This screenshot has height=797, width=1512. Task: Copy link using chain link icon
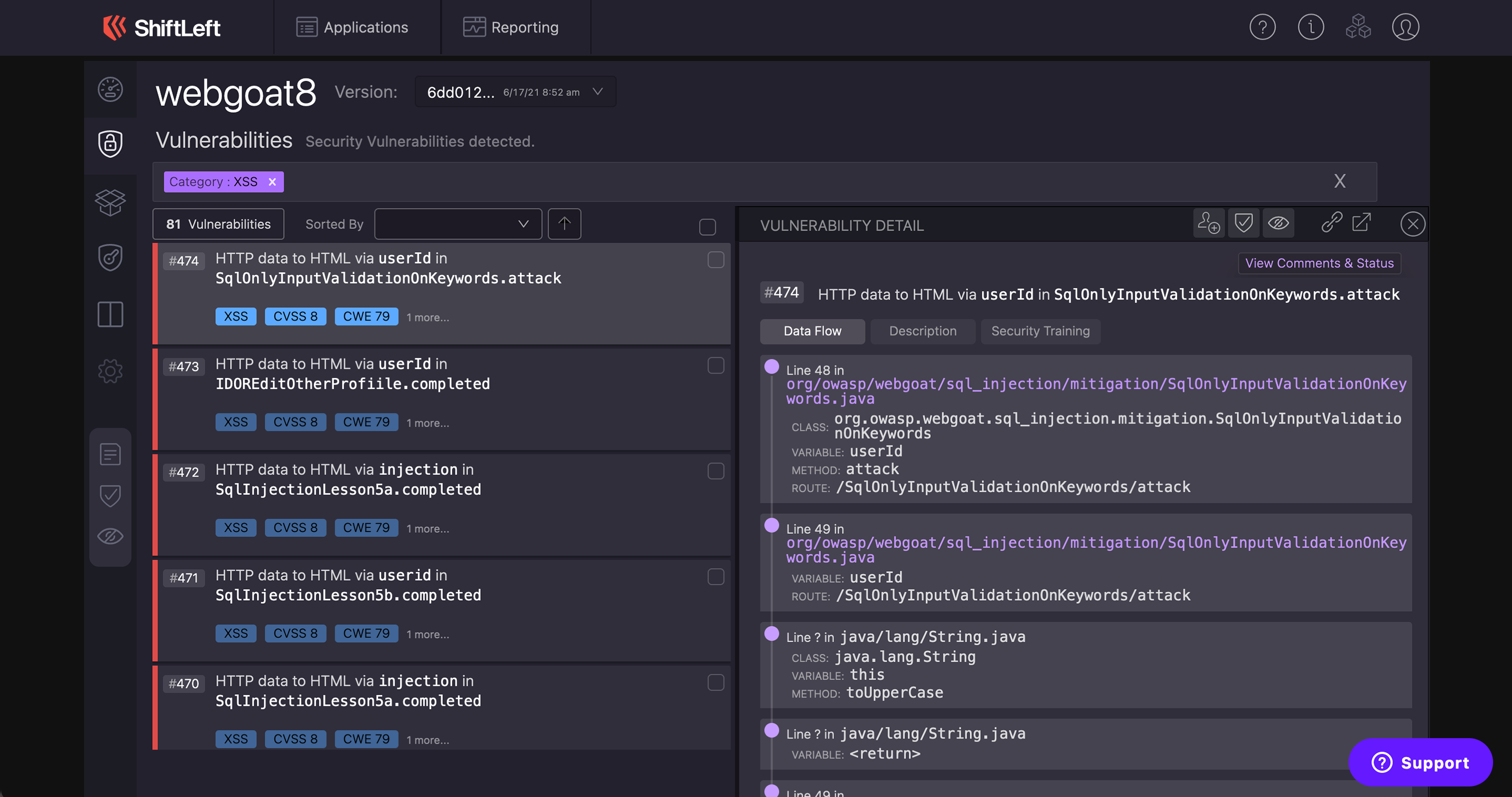(x=1331, y=223)
